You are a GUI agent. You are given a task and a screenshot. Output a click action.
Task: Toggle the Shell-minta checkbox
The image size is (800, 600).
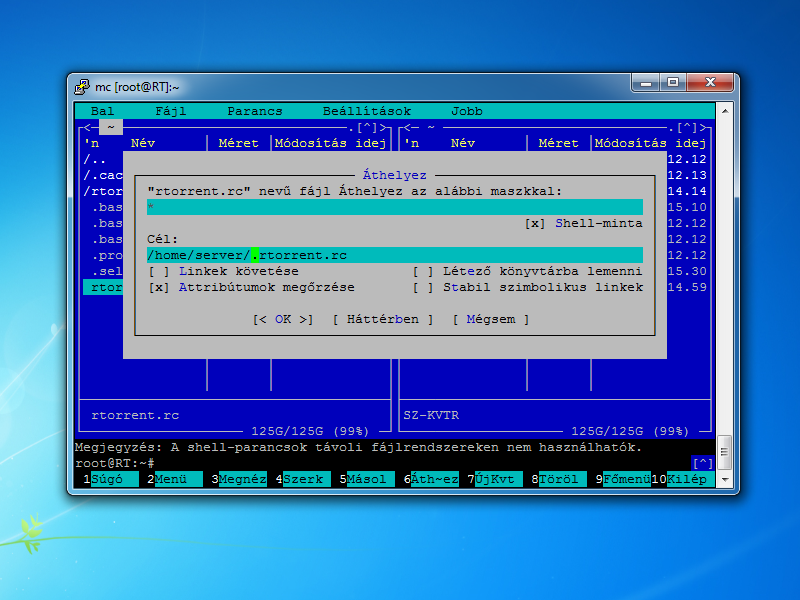coord(535,224)
